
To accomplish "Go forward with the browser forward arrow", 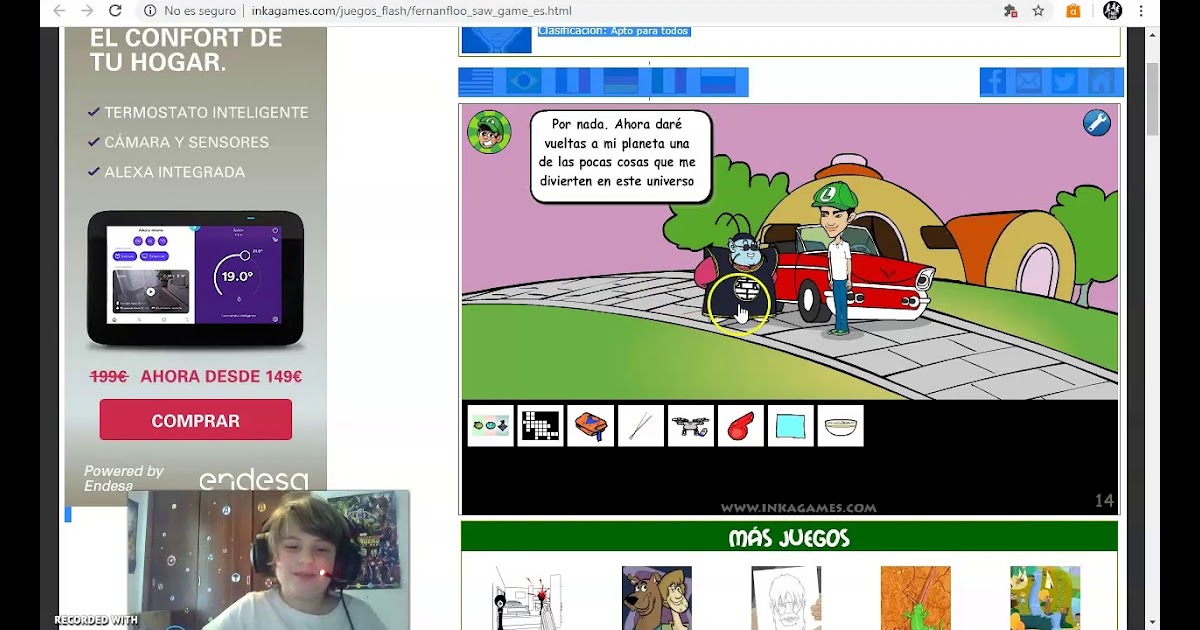I will (87, 11).
